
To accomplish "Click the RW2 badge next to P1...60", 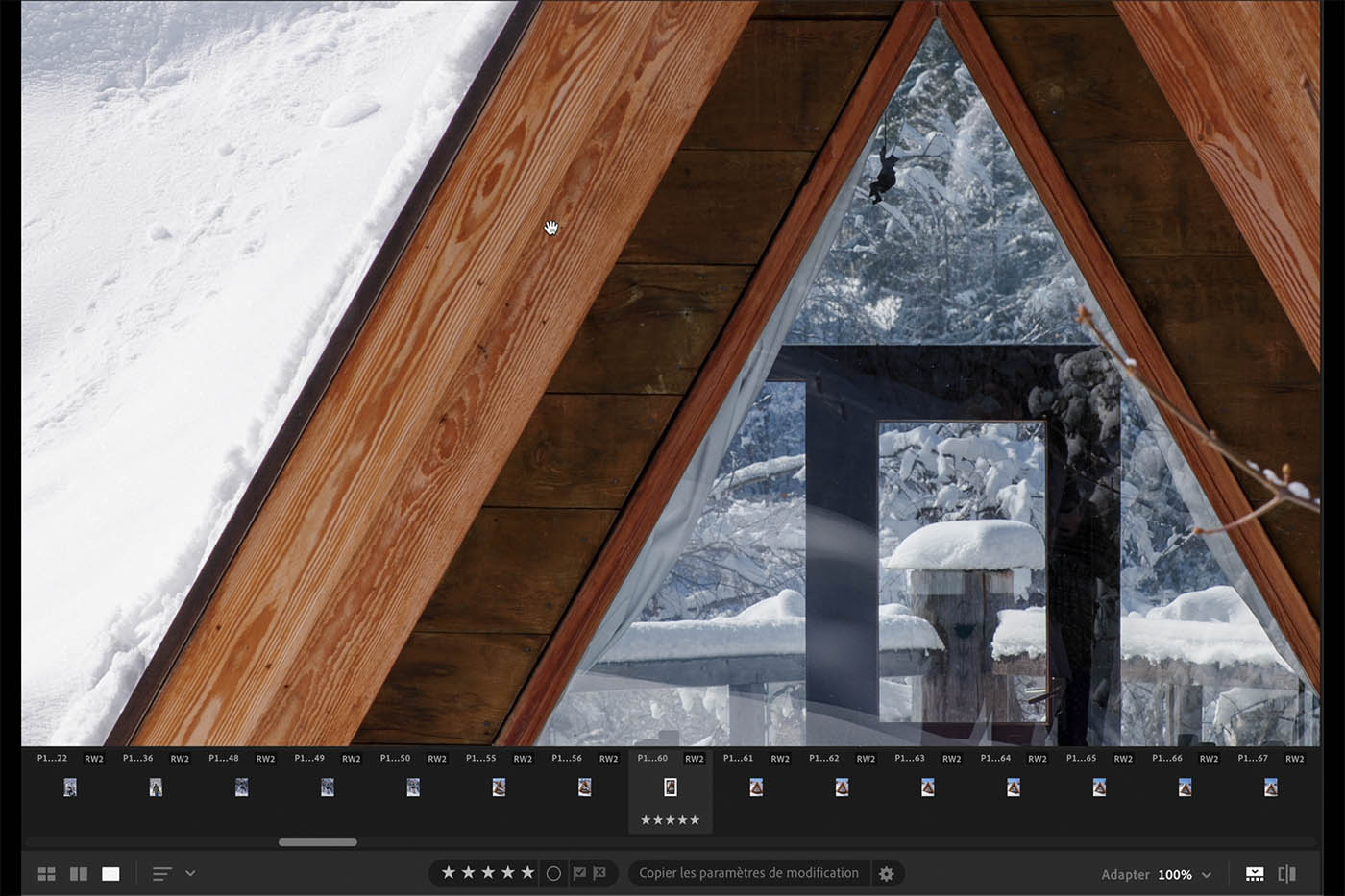I will point(695,759).
